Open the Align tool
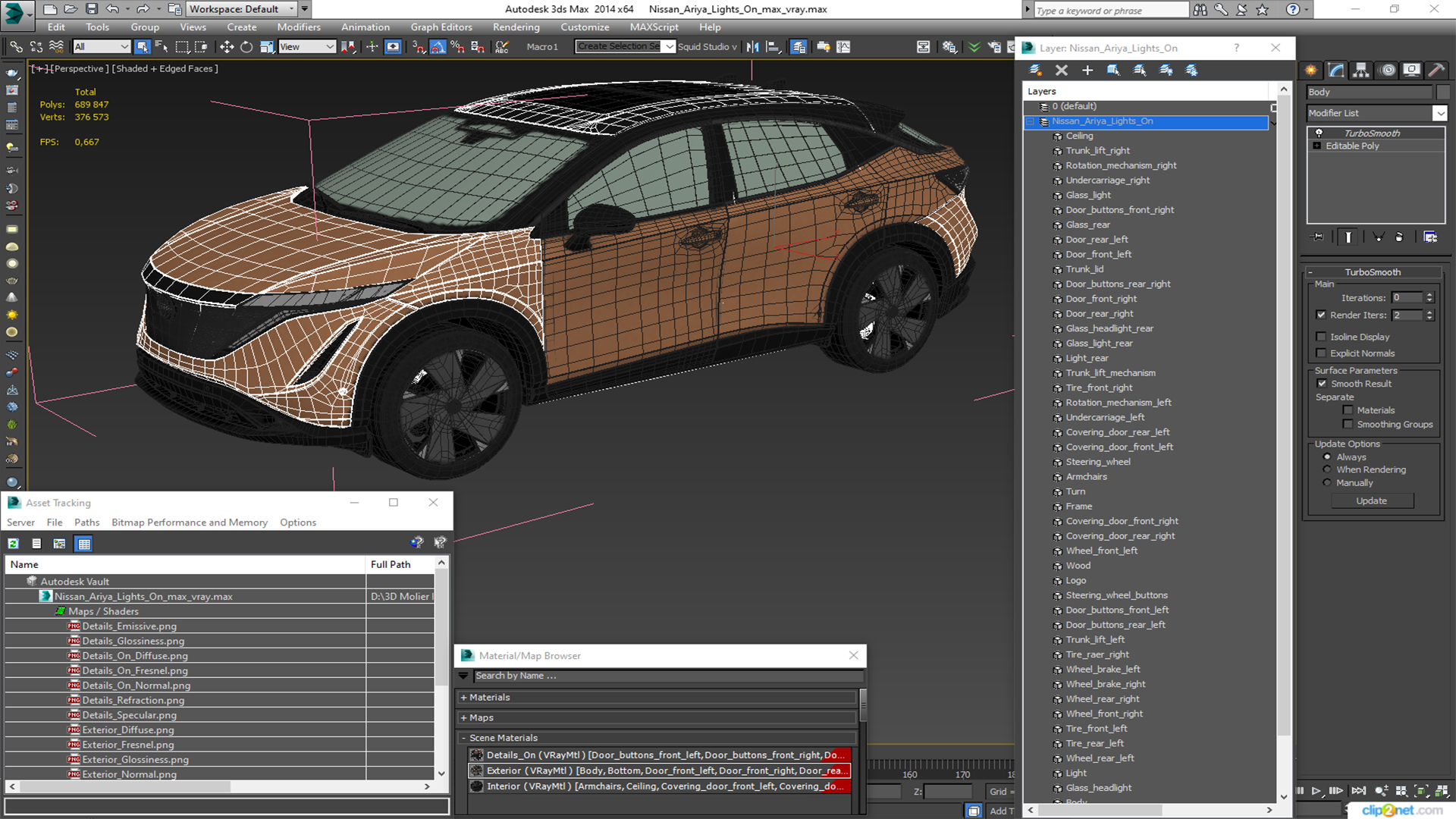This screenshot has width=1456, height=819. [x=773, y=47]
